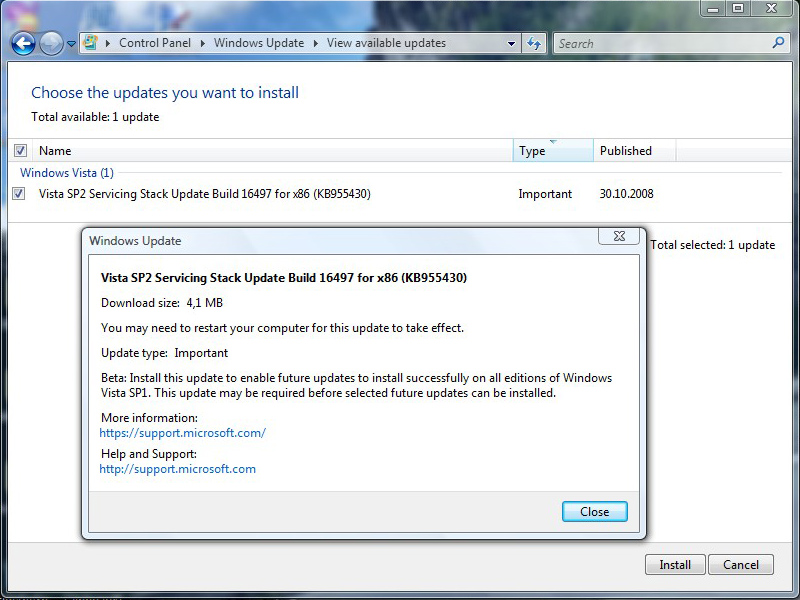This screenshot has height=600, width=800.
Task: Select the Vista SP2 Servicing Stack Update row
Action: click(398, 194)
